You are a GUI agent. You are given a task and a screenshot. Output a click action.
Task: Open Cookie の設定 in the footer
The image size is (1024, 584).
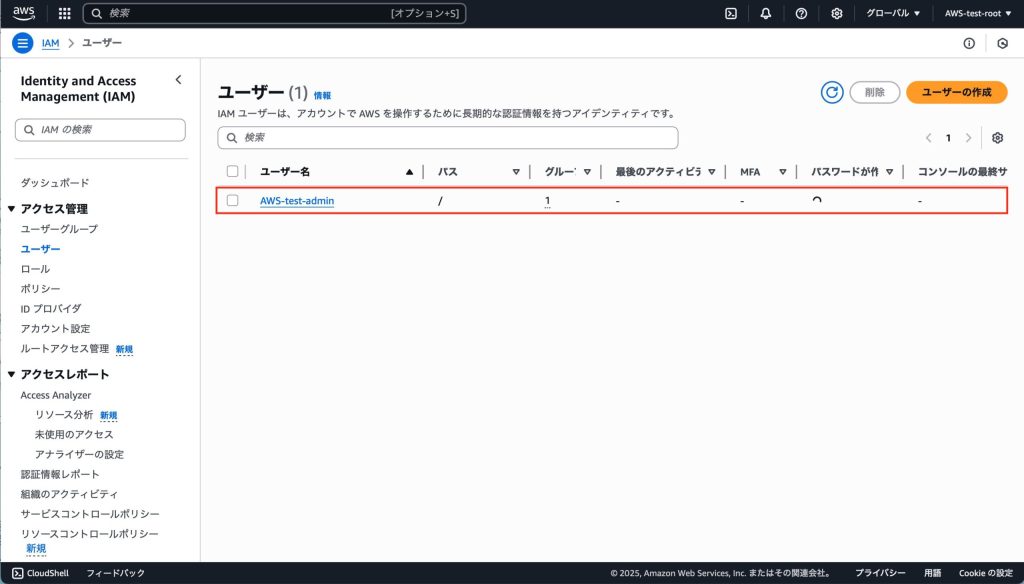tap(985, 573)
